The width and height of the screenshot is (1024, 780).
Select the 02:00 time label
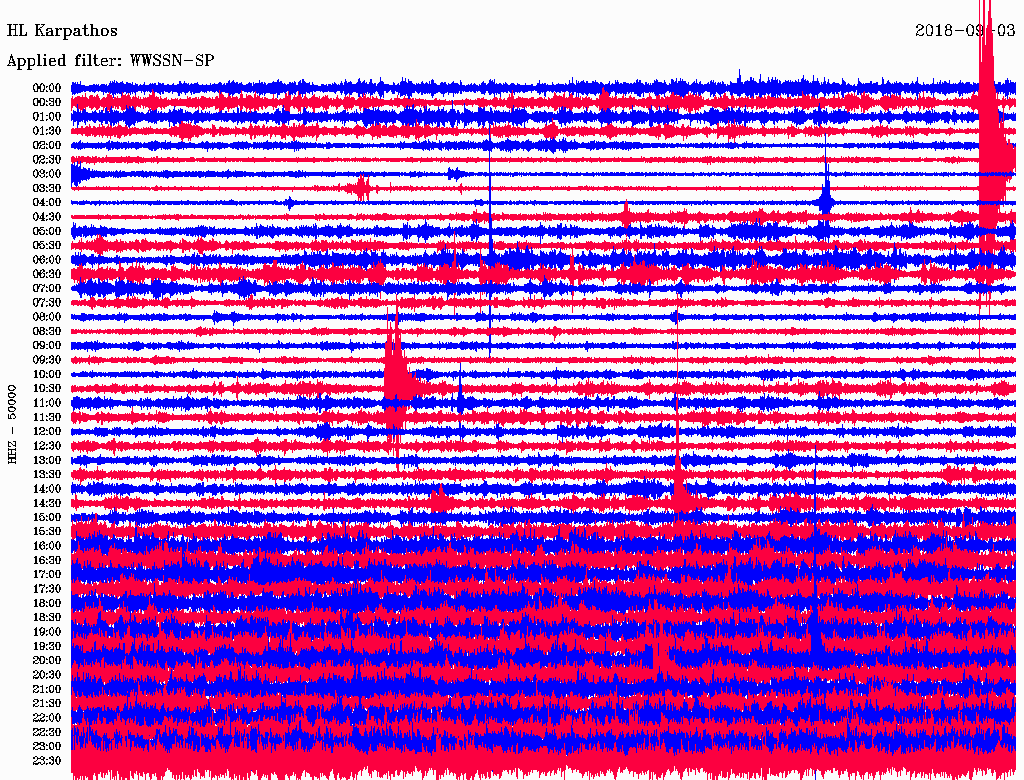click(46, 146)
